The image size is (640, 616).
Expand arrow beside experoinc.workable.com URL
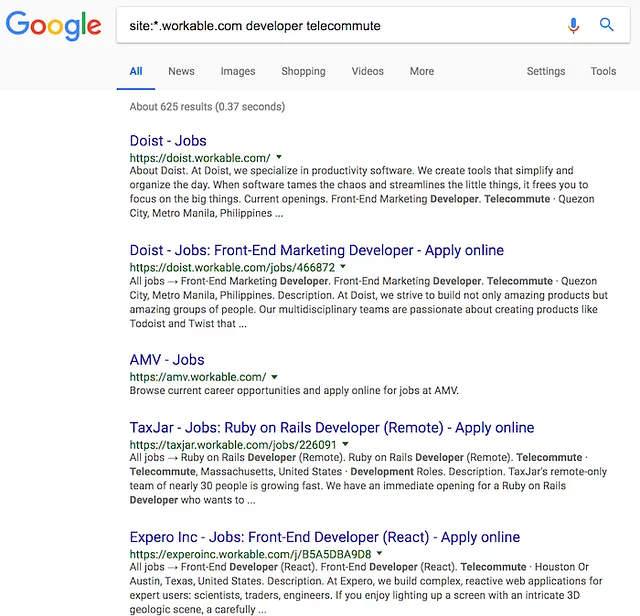[380, 553]
